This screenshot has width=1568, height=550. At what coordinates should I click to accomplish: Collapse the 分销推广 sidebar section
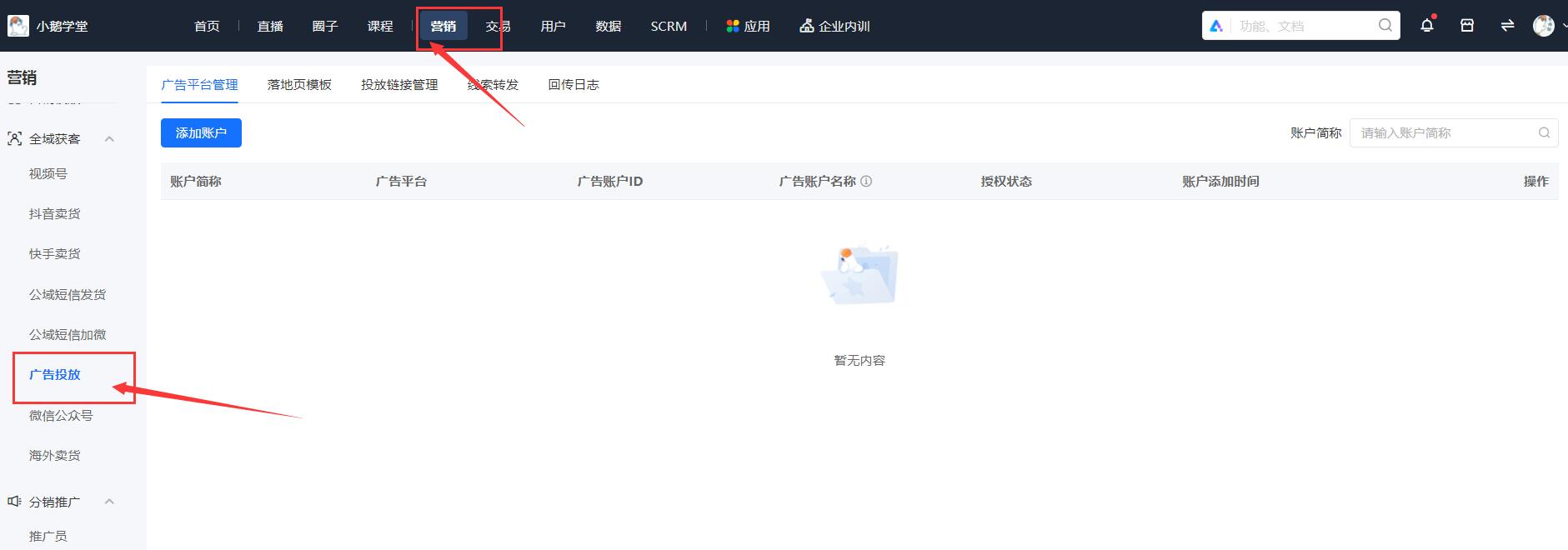109,502
